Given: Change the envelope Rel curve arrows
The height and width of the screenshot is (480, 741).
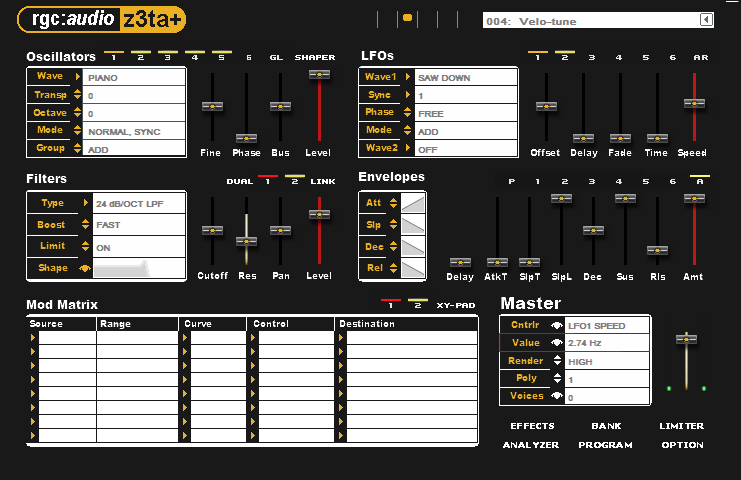Looking at the screenshot, I should 393,268.
